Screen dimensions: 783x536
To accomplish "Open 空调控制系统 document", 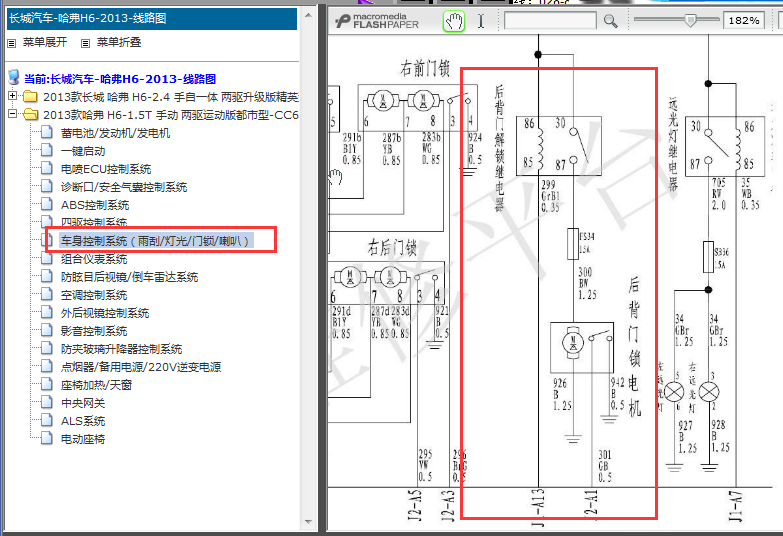I will (x=94, y=295).
